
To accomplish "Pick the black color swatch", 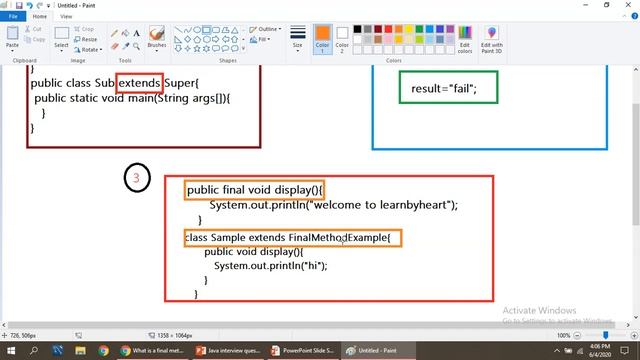I will [x=358, y=29].
